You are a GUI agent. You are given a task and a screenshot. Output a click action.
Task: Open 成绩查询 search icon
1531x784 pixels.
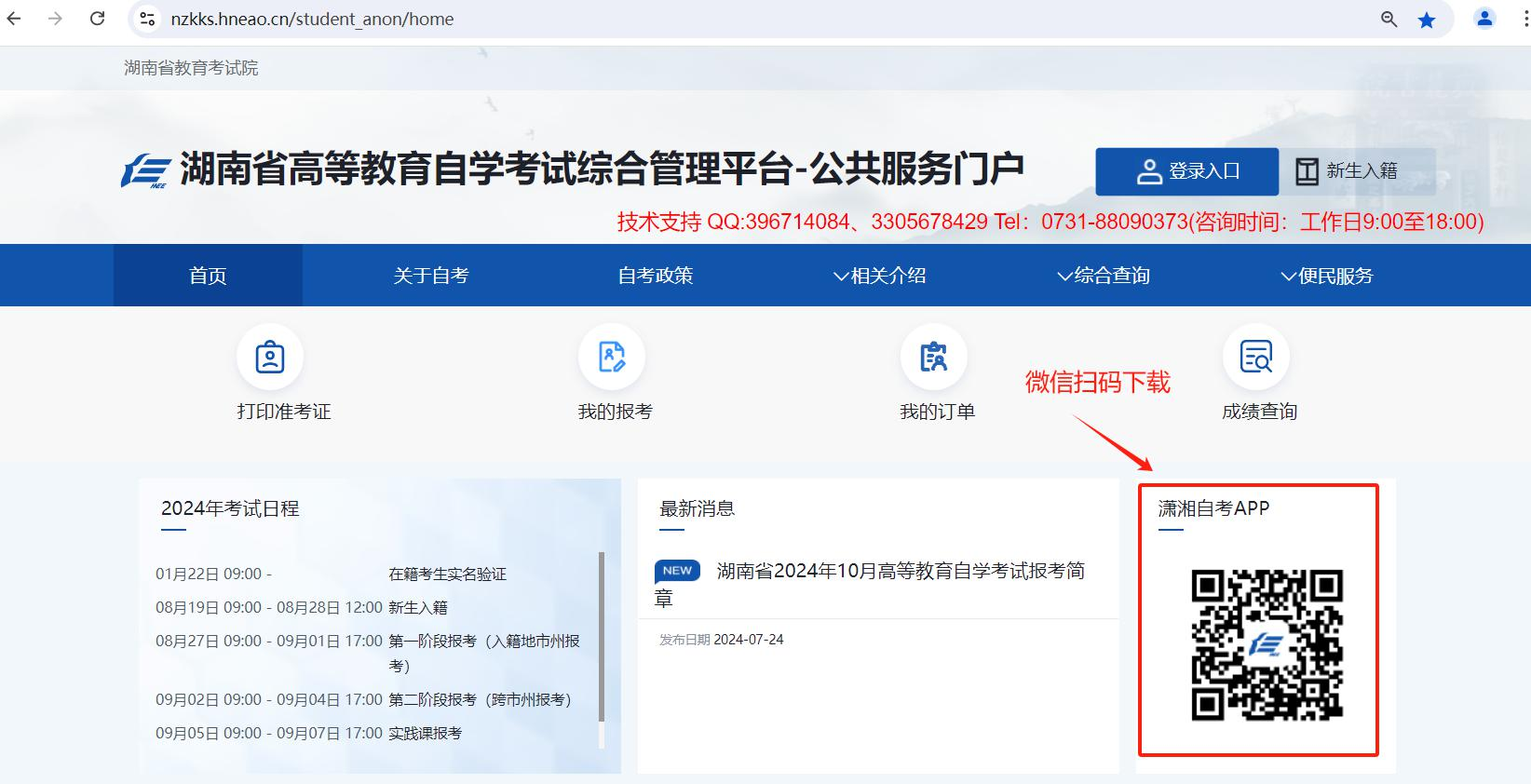tap(1255, 358)
